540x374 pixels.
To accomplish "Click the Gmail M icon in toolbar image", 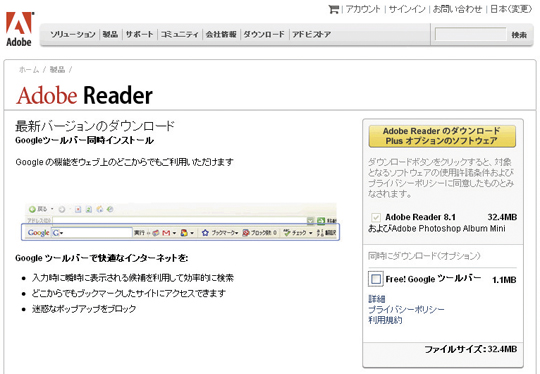I will 166,233.
